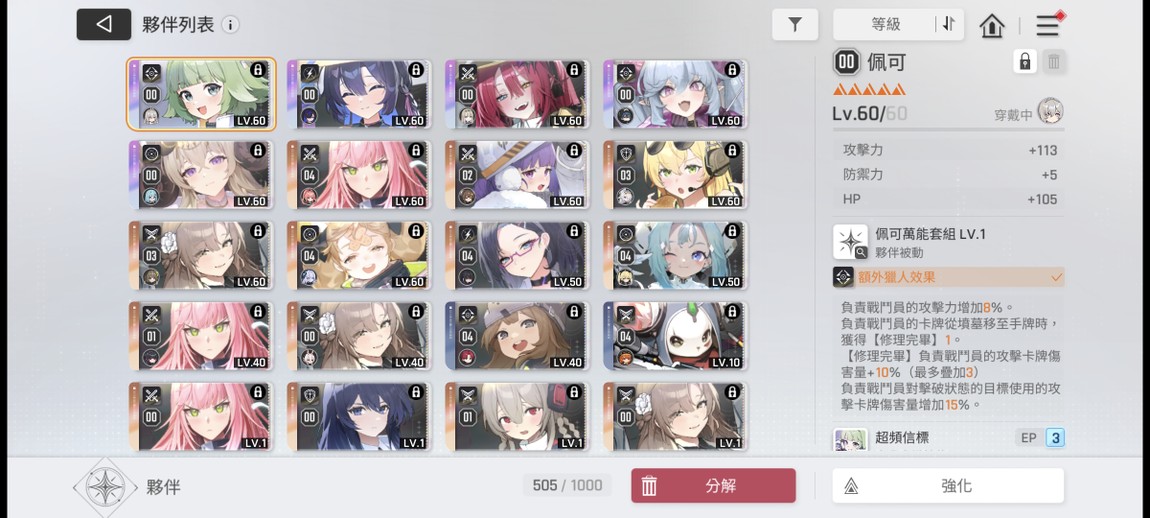Toggle ascending/descending sort order arrows
This screenshot has width=1150, height=518.
(948, 24)
